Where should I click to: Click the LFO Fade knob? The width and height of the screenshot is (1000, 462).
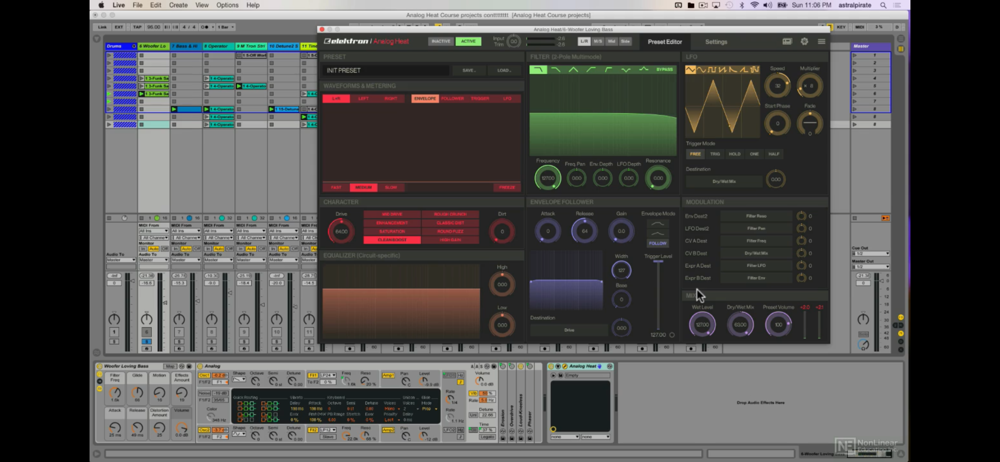[x=809, y=123]
